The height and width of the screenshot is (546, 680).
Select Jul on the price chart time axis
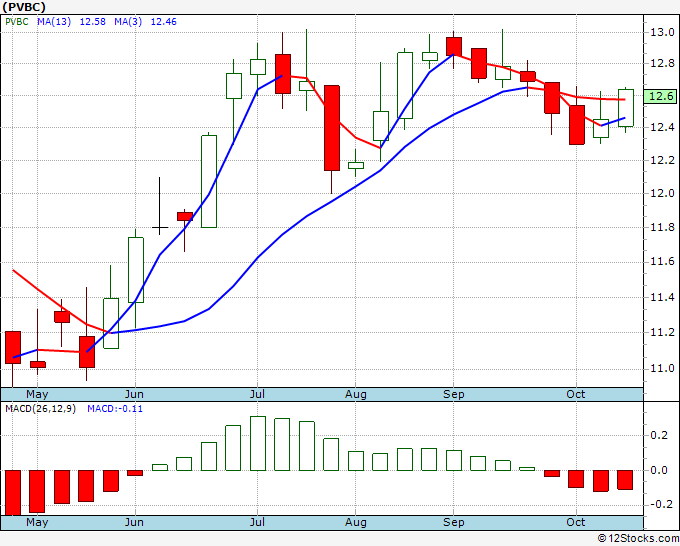257,394
